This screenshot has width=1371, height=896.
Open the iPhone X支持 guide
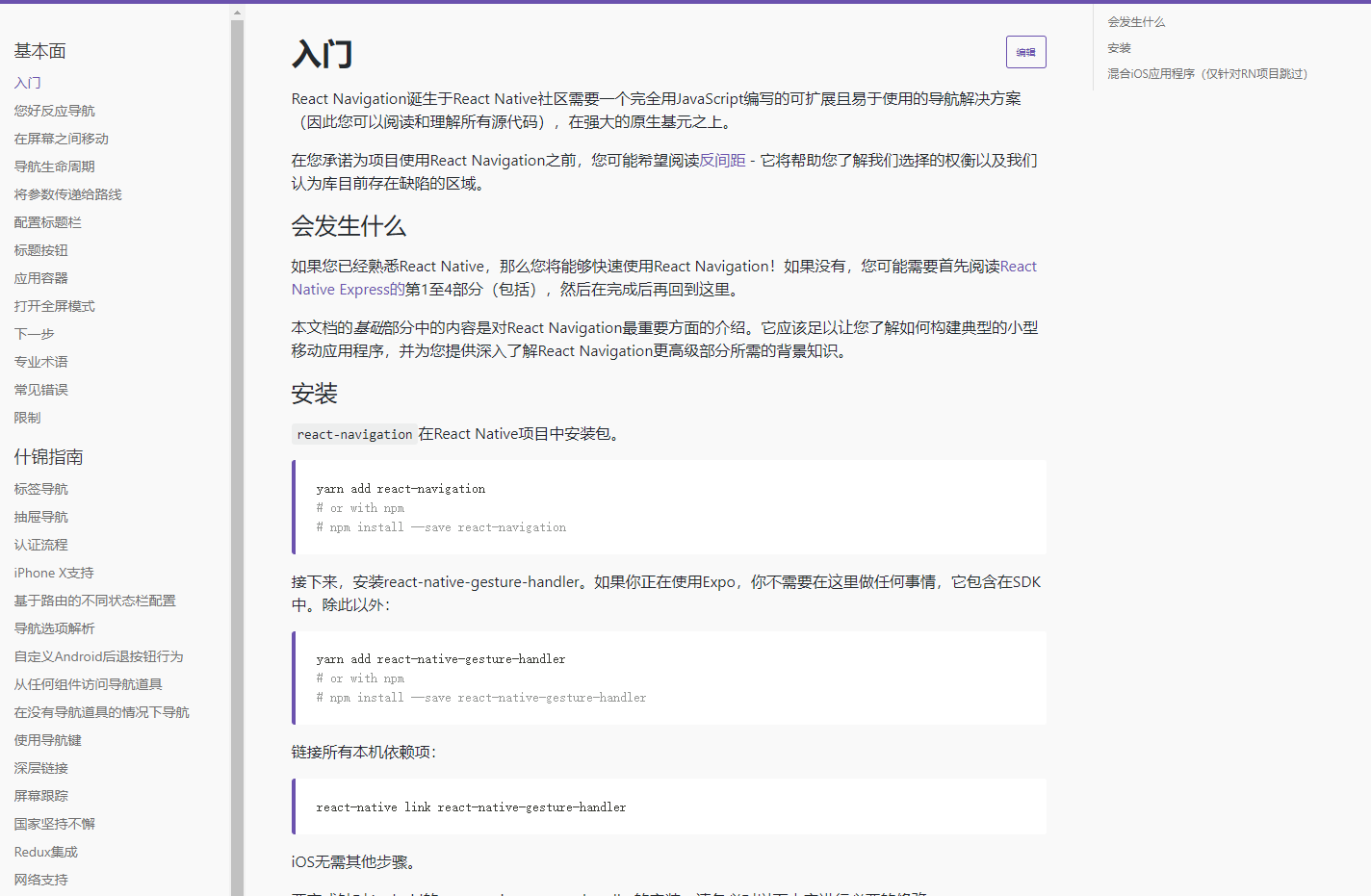[x=53, y=572]
